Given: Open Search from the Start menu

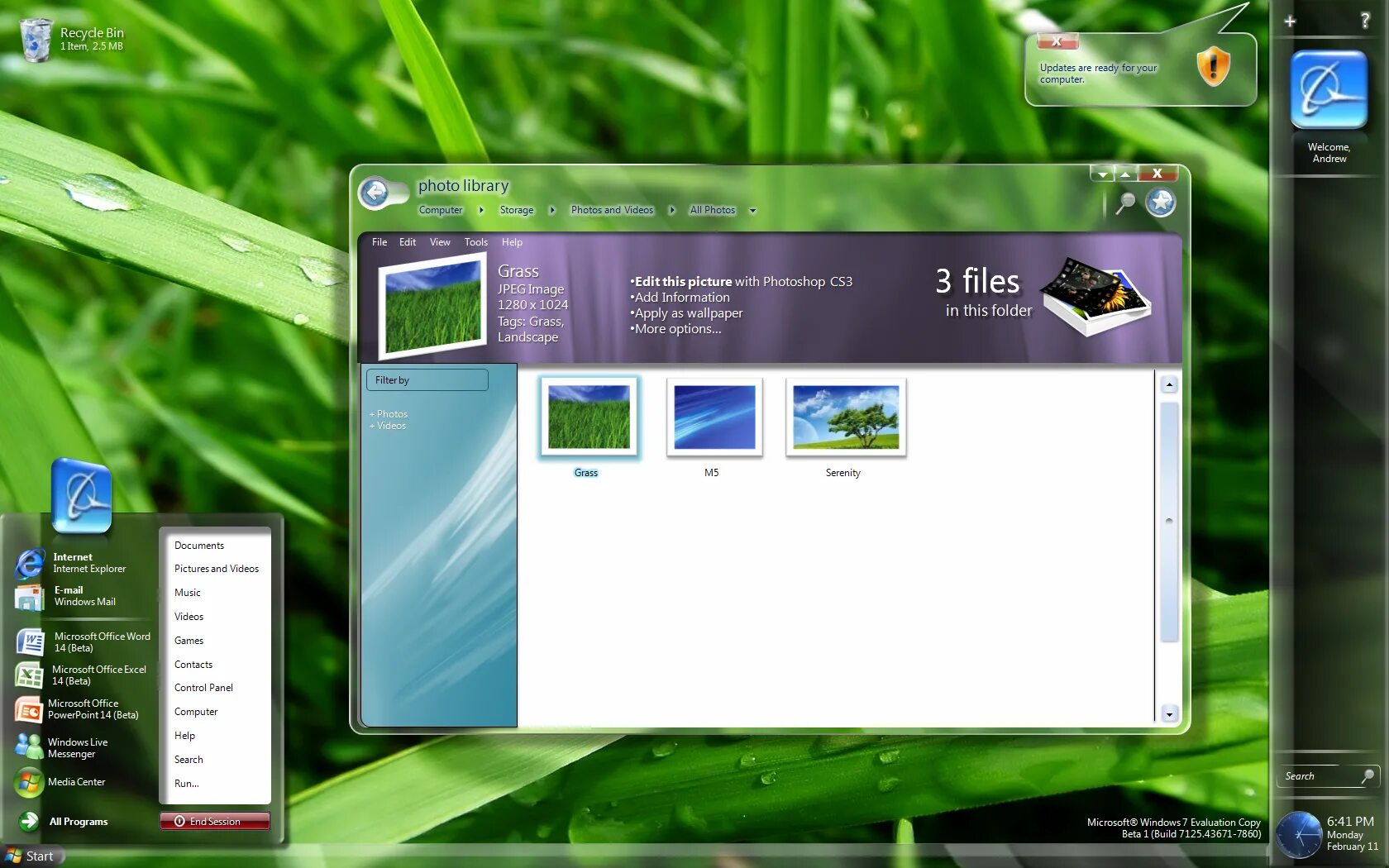Looking at the screenshot, I should [189, 760].
